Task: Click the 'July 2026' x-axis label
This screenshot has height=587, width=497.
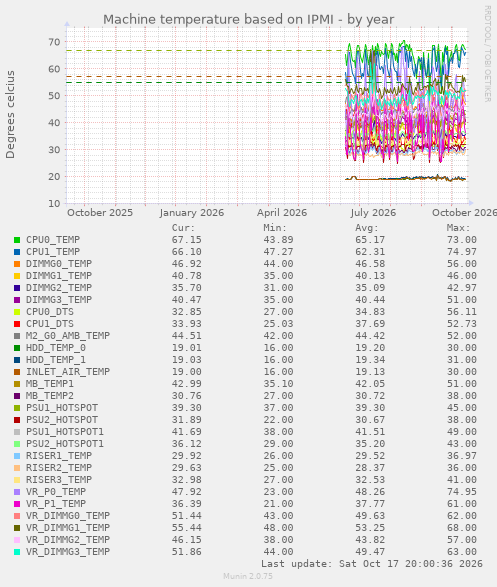Action: point(373,213)
